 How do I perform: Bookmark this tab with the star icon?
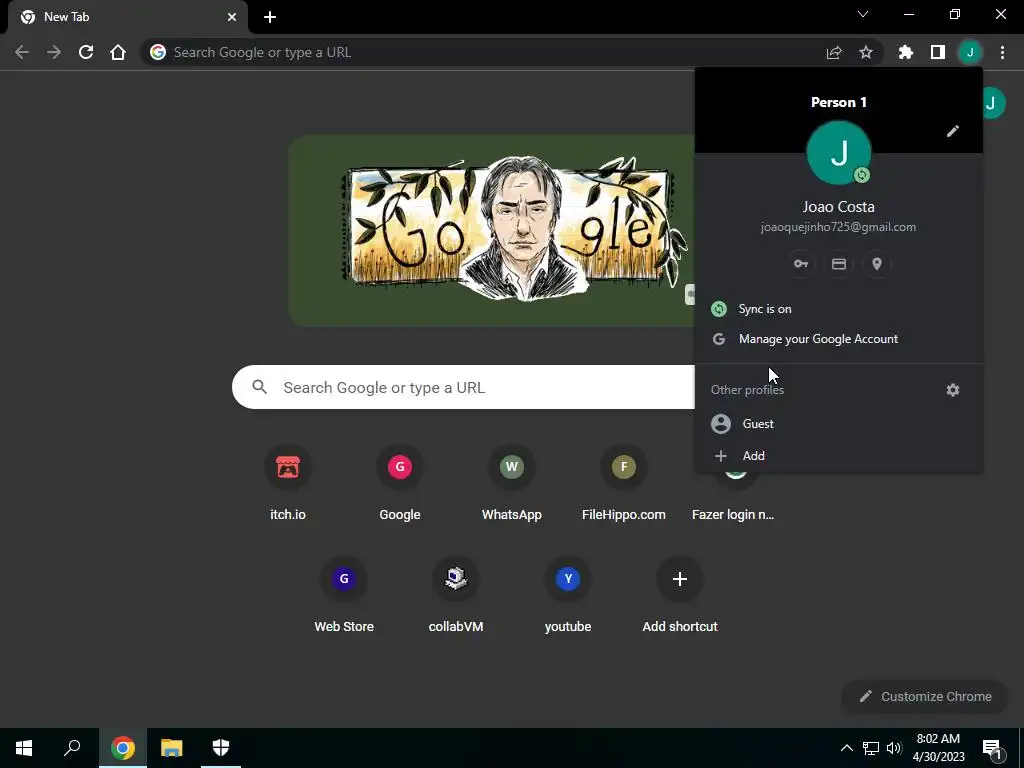[x=866, y=52]
